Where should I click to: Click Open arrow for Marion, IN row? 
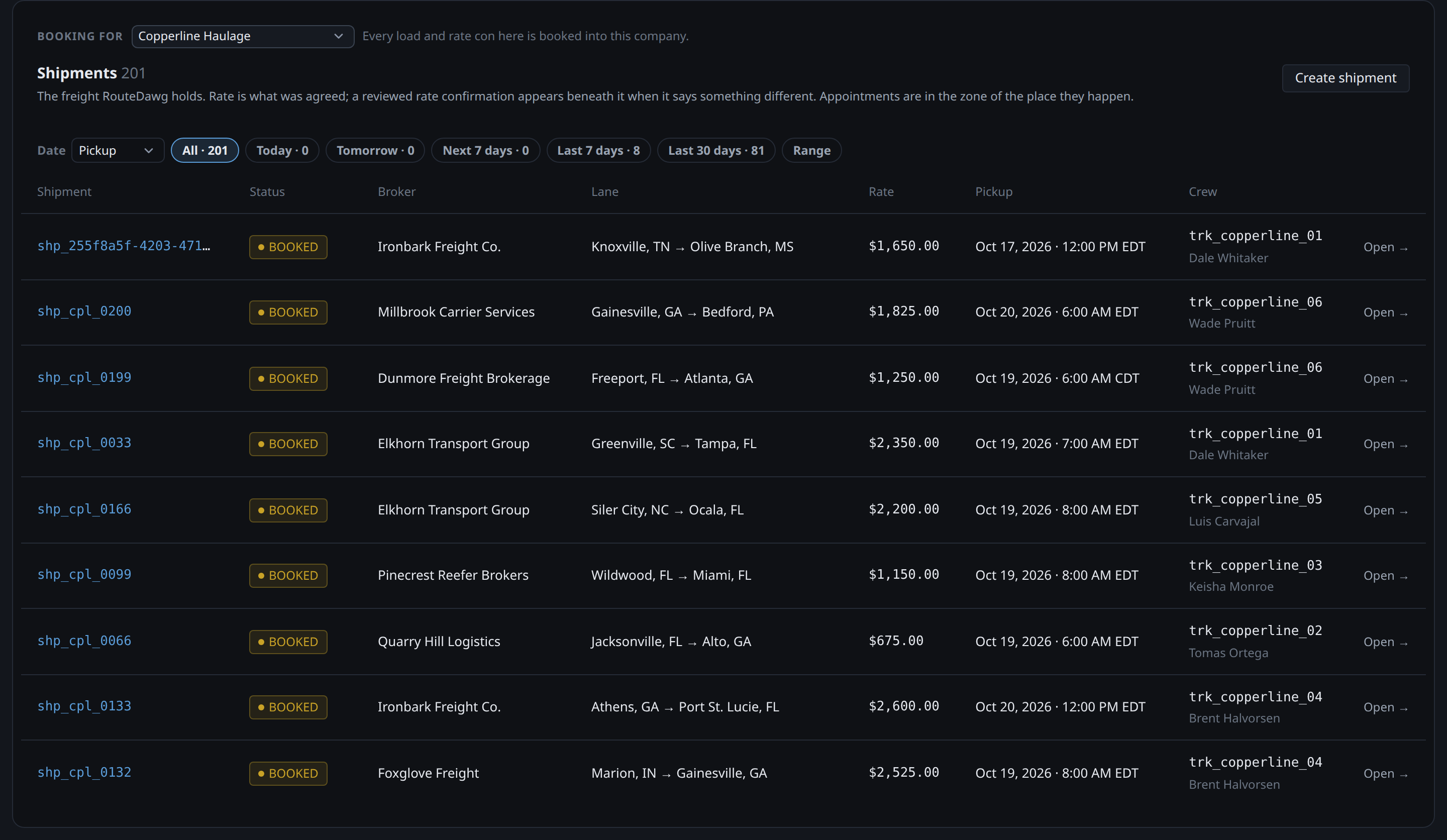point(1385,773)
